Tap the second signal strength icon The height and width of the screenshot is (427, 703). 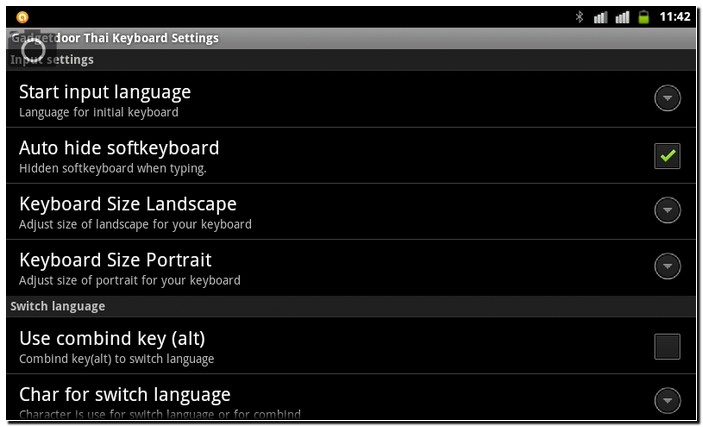(622, 17)
